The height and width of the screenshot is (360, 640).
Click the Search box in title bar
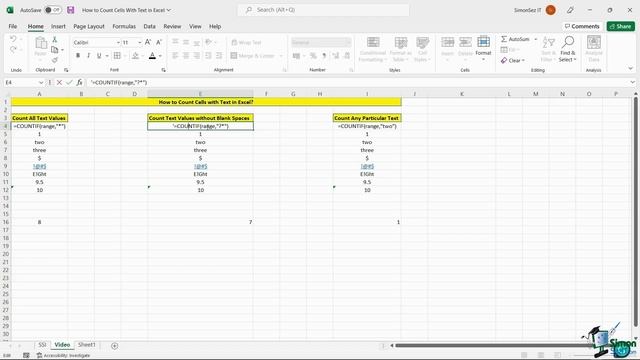[x=323, y=10]
